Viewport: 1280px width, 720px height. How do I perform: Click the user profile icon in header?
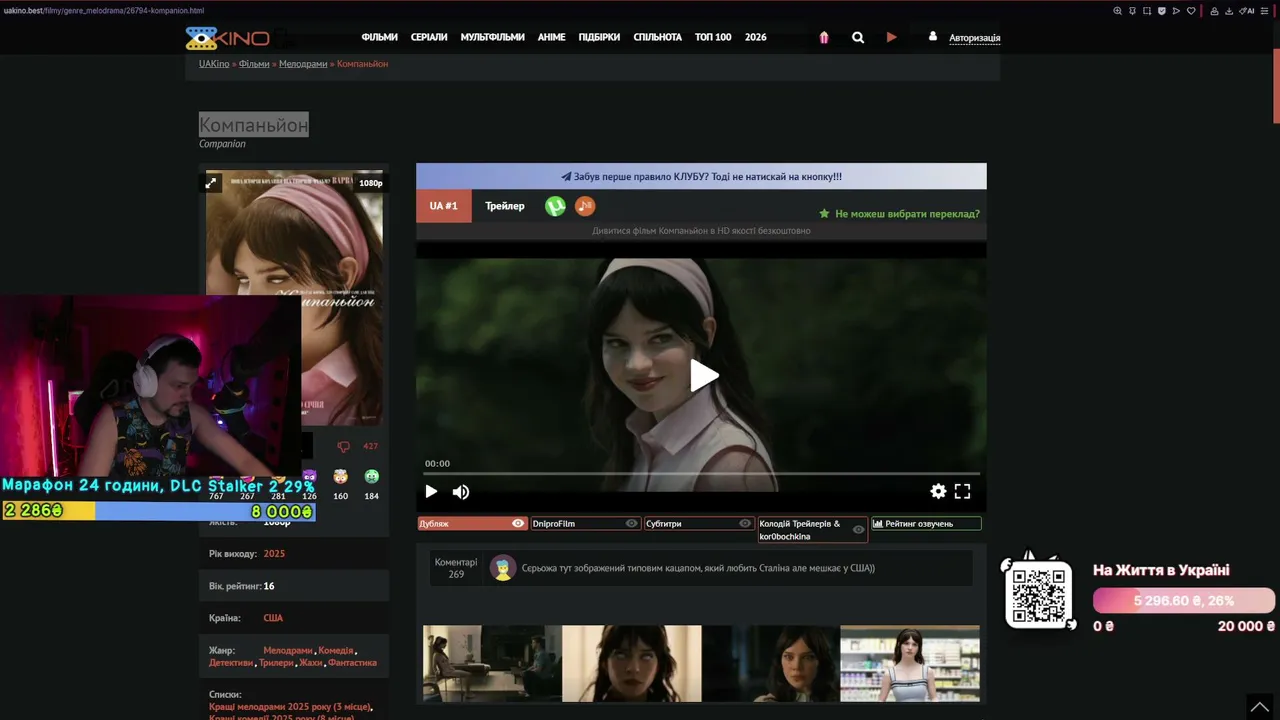[x=933, y=36]
